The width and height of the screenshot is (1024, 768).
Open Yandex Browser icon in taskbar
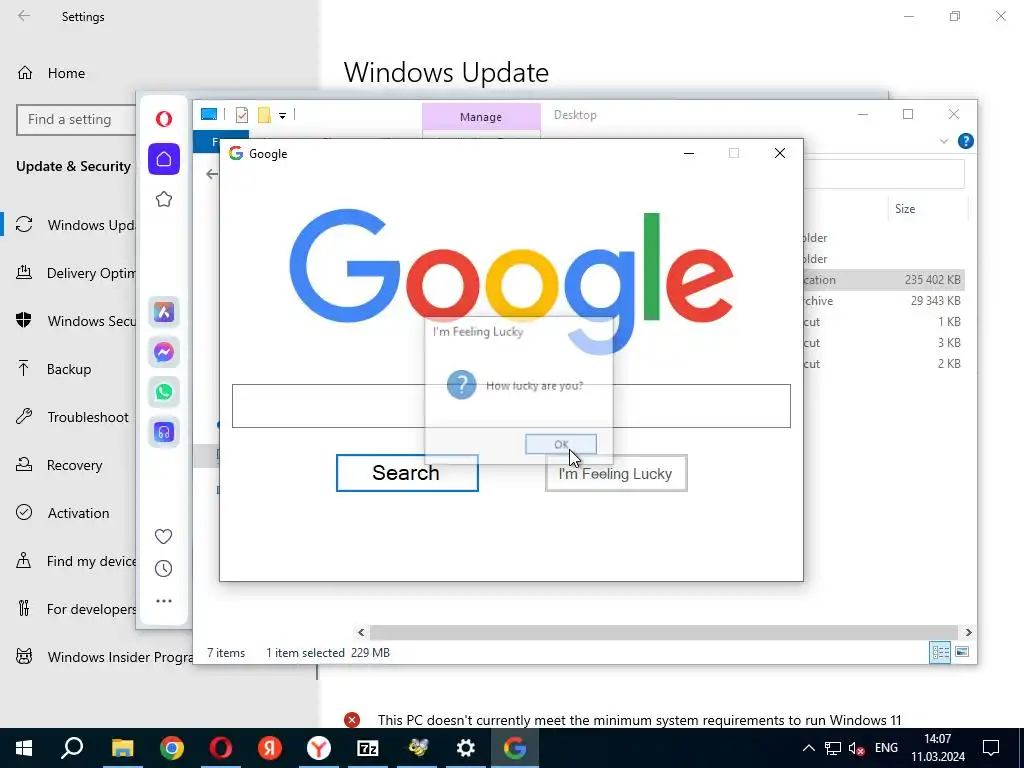coord(319,748)
